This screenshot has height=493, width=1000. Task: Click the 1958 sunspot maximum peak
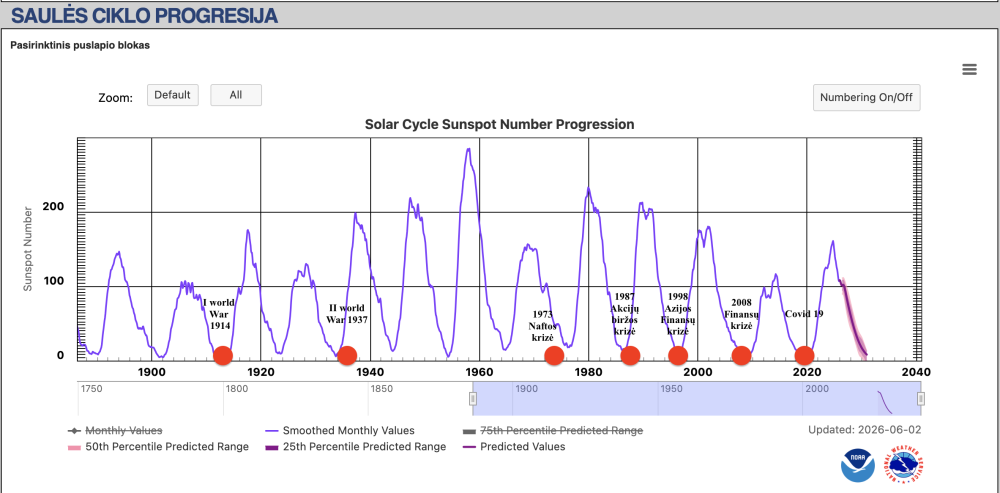pos(469,149)
